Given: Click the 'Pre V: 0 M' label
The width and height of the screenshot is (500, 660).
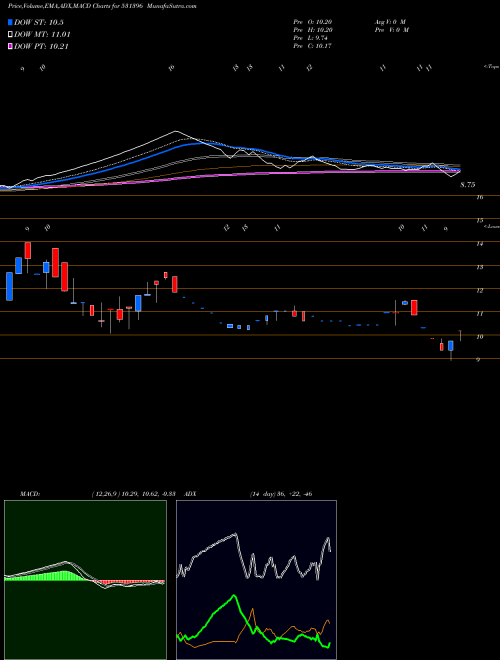Looking at the screenshot, I should tap(391, 30).
